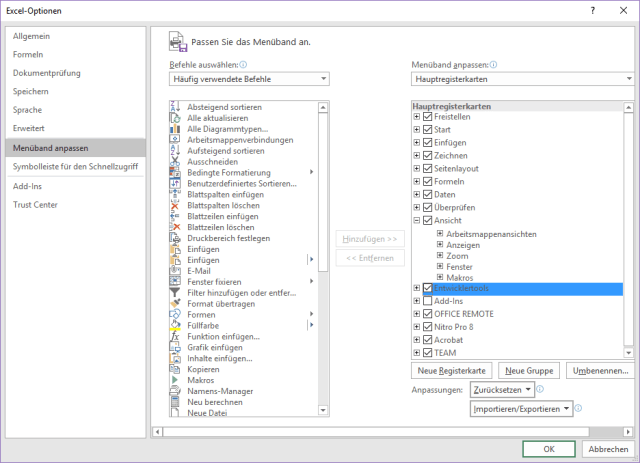Click the Alle Diagrammtypen chart icon

click(176, 129)
